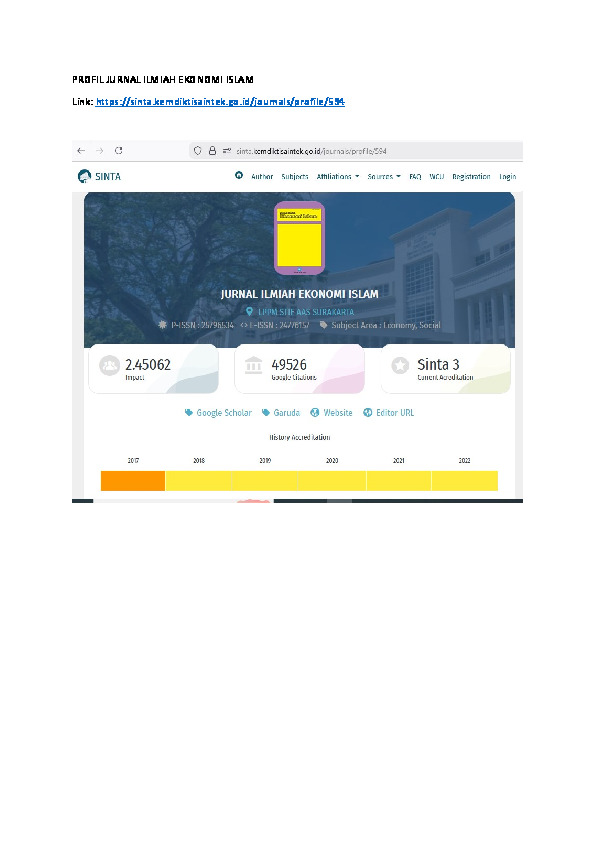Click the home icon in navigation bar
The height and width of the screenshot is (842, 595).
239,175
